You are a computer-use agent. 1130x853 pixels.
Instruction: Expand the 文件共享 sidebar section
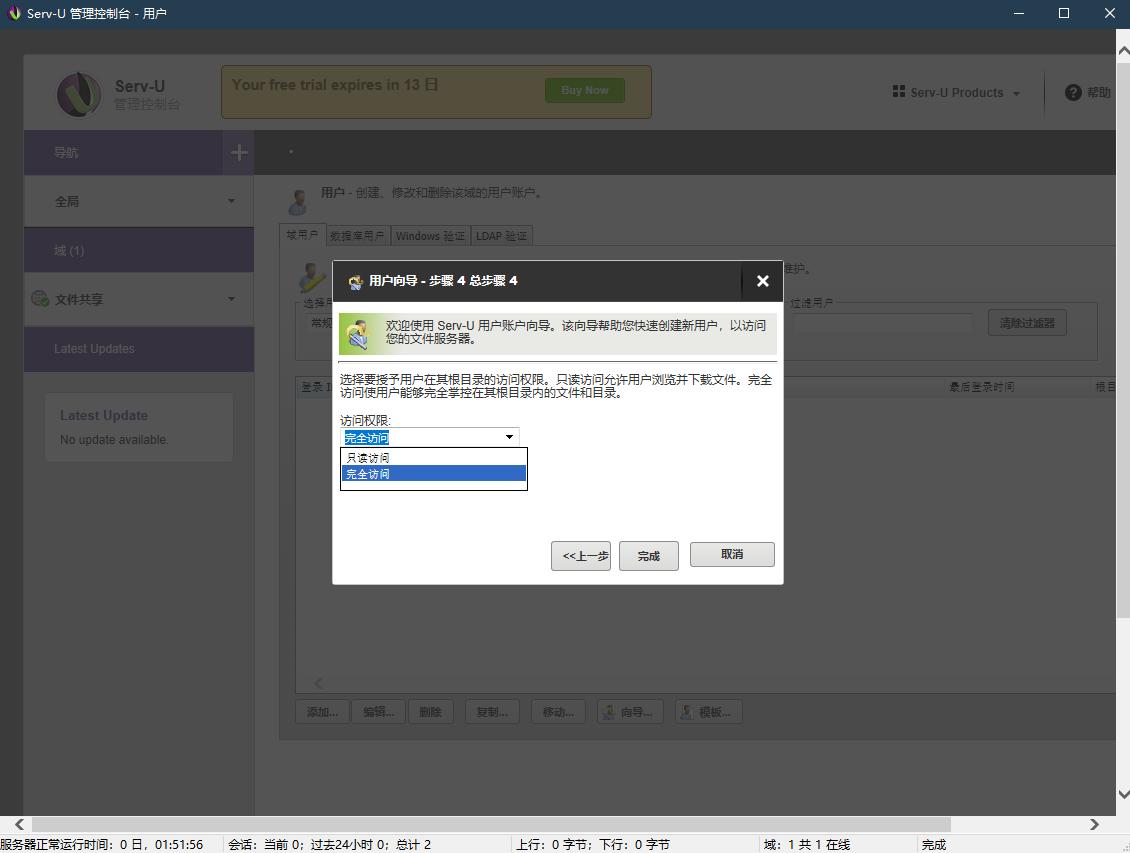tap(231, 299)
